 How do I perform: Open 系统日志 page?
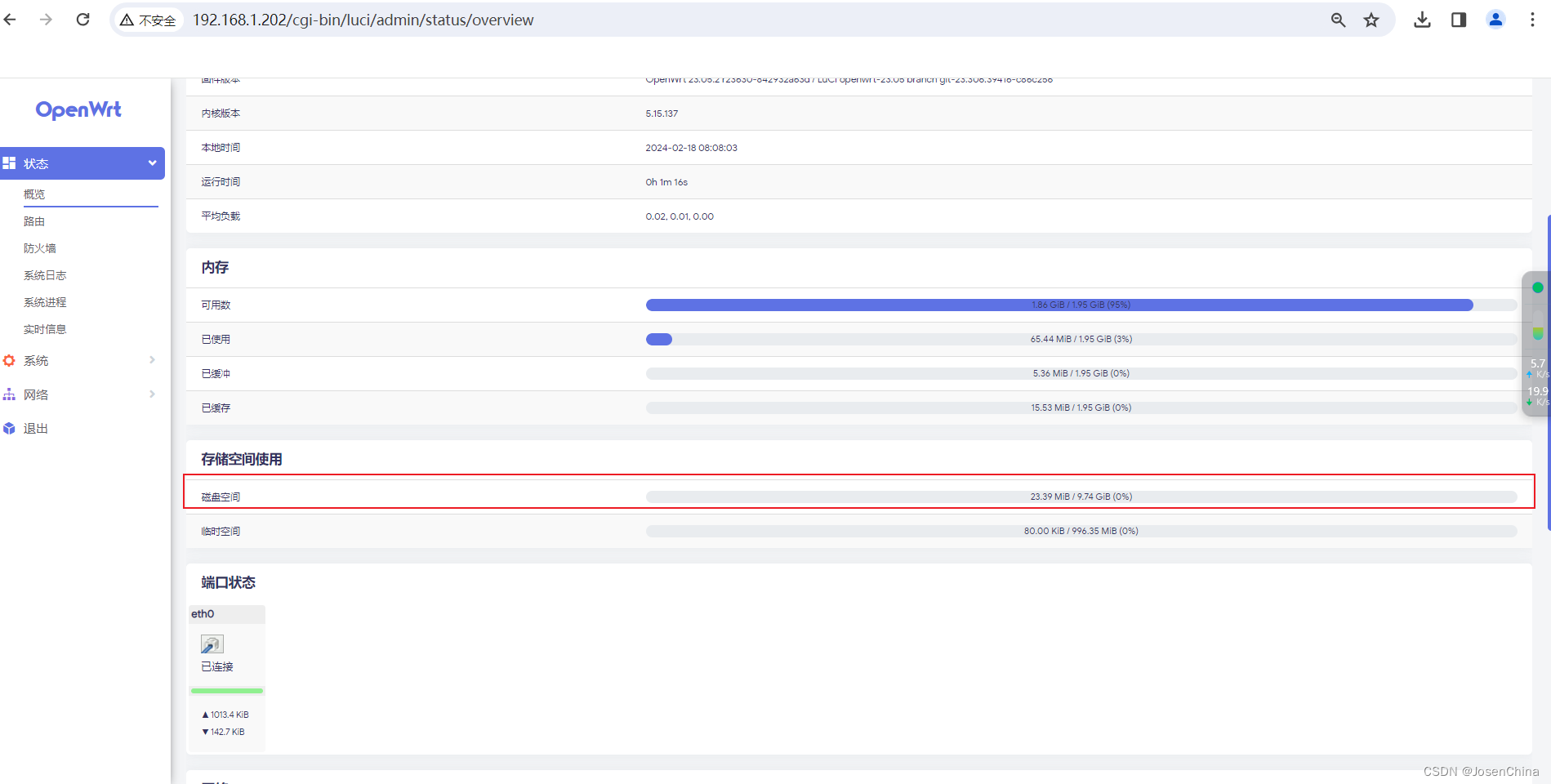point(45,275)
